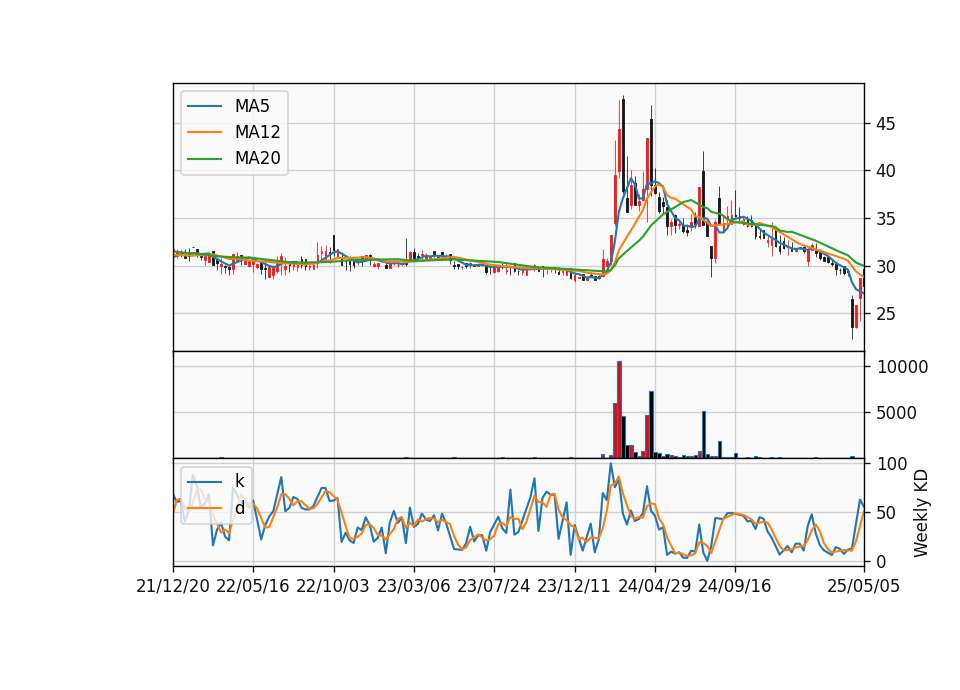Click the tallest candlestick near price 47

click(623, 146)
